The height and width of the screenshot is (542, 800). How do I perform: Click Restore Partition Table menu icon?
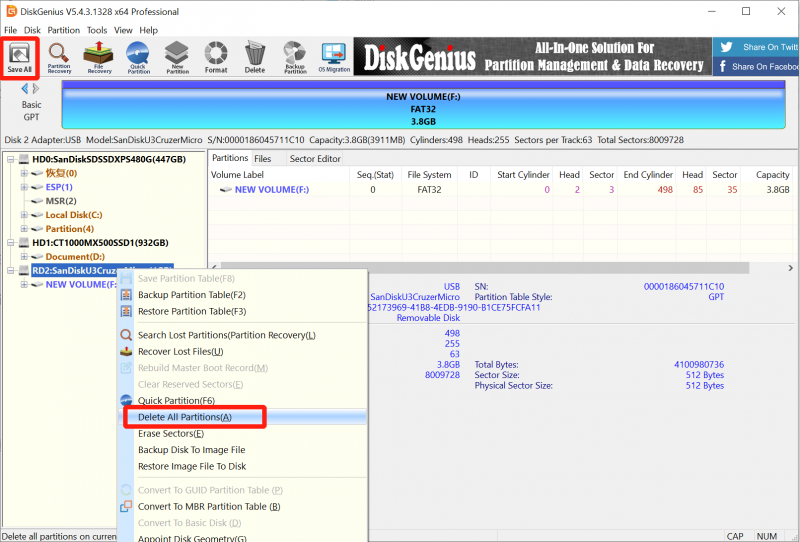pos(126,311)
